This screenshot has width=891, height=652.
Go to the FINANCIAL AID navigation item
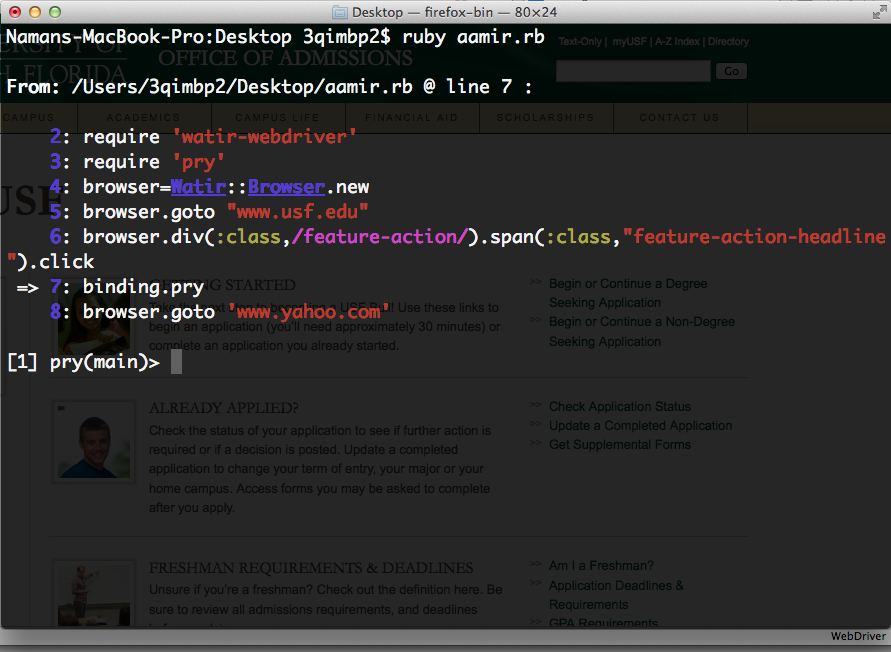(x=412, y=118)
